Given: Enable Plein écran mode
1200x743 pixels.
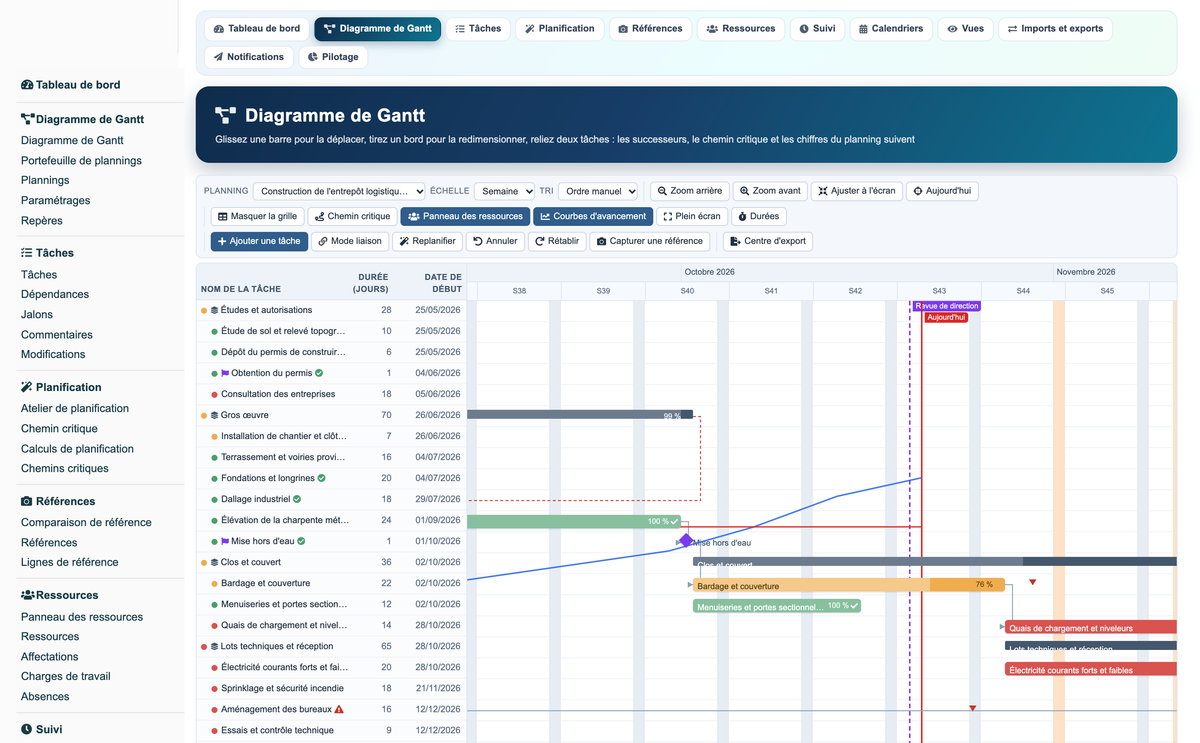Looking at the screenshot, I should 691,216.
